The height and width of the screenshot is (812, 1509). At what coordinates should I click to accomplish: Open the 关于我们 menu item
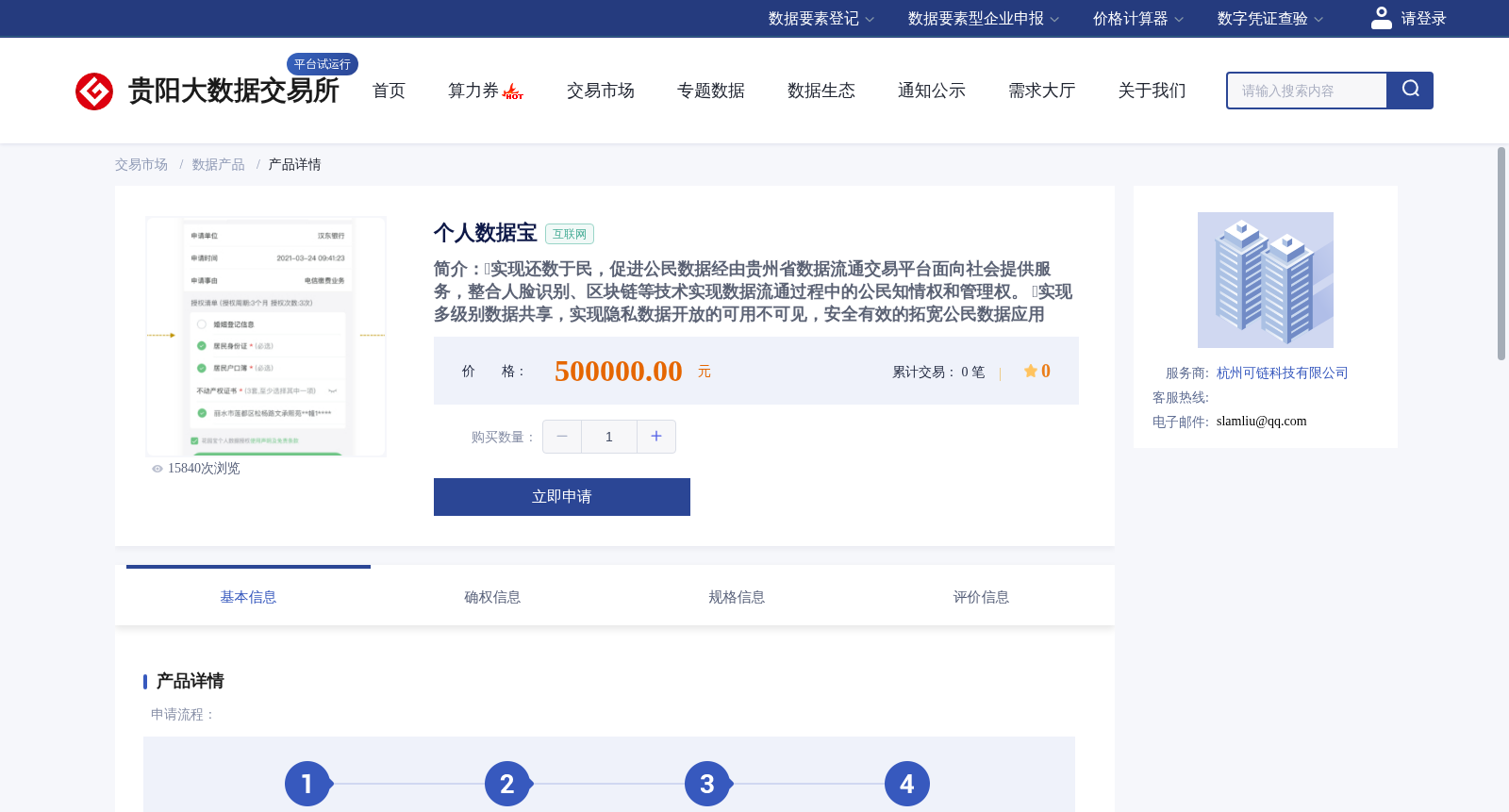coord(1152,91)
